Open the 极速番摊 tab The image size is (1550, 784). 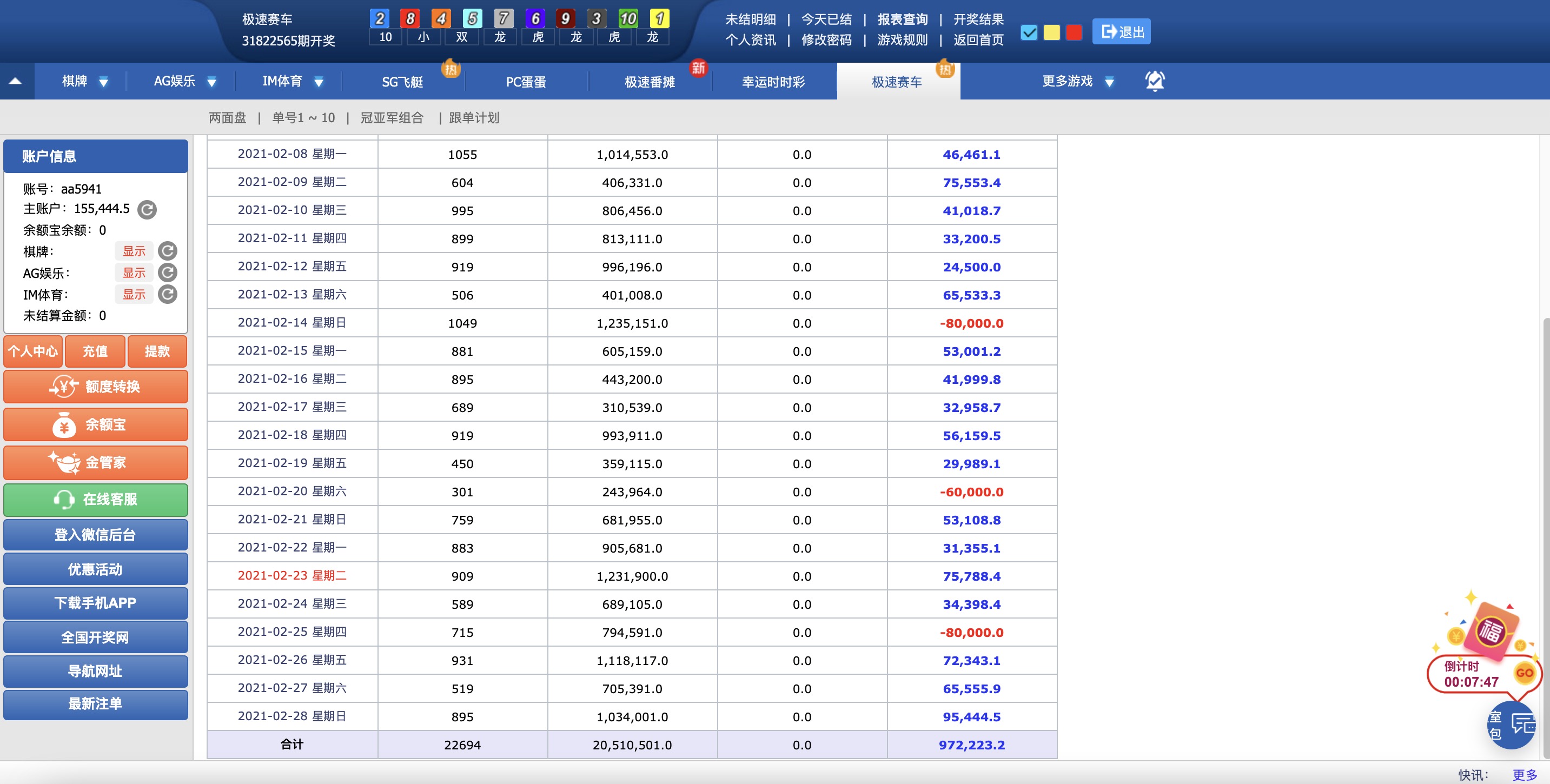pyautogui.click(x=650, y=82)
